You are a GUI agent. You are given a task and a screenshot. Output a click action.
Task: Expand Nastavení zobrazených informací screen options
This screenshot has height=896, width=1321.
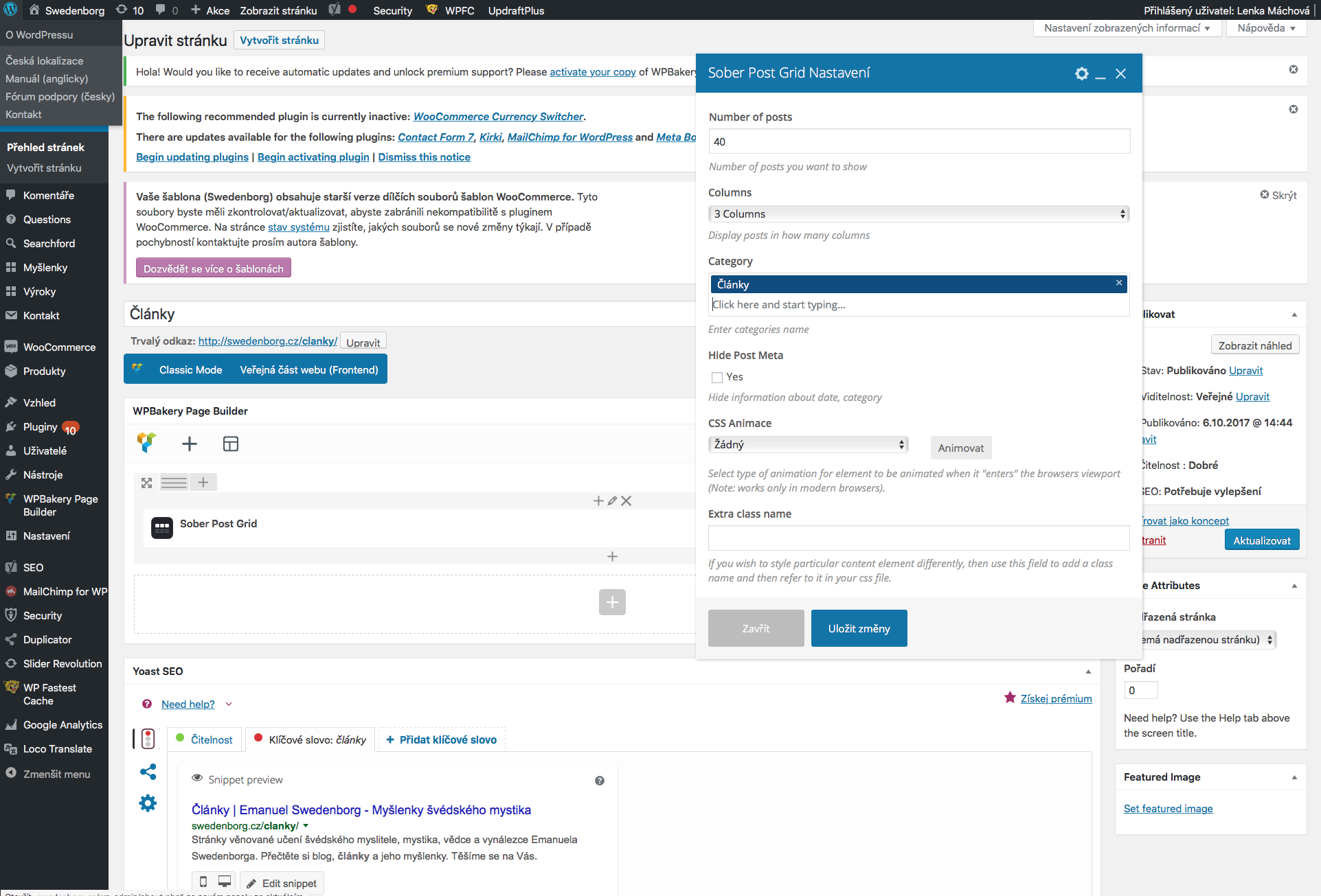pyautogui.click(x=1127, y=28)
